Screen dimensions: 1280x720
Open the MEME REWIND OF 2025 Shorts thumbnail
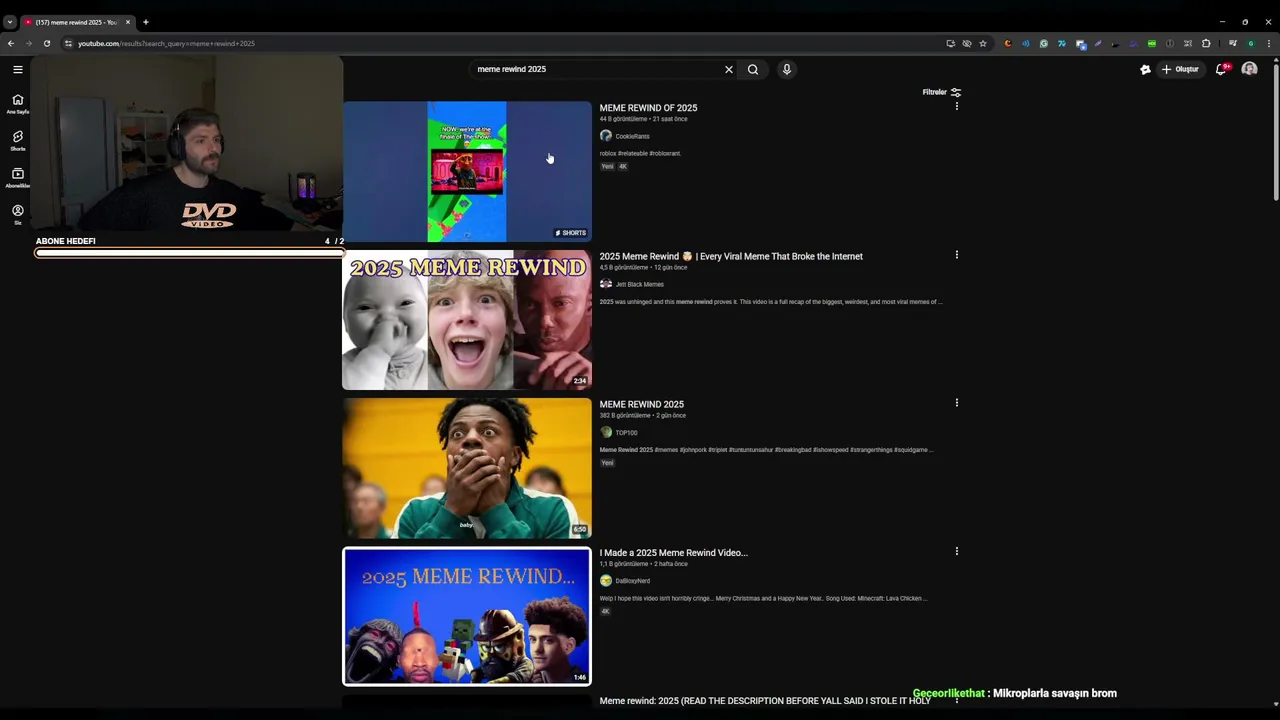[467, 172]
